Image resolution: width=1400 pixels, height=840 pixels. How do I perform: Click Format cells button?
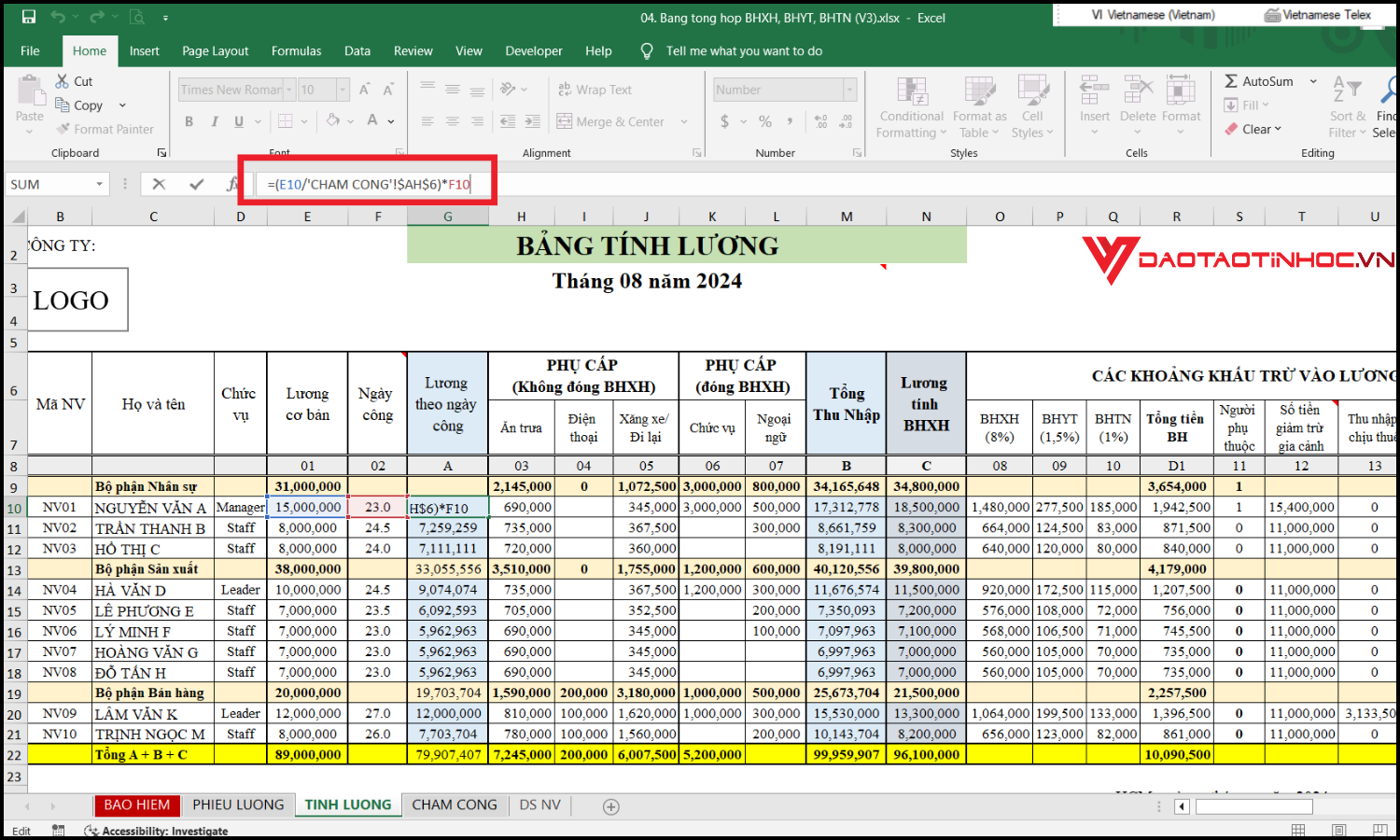(1181, 105)
